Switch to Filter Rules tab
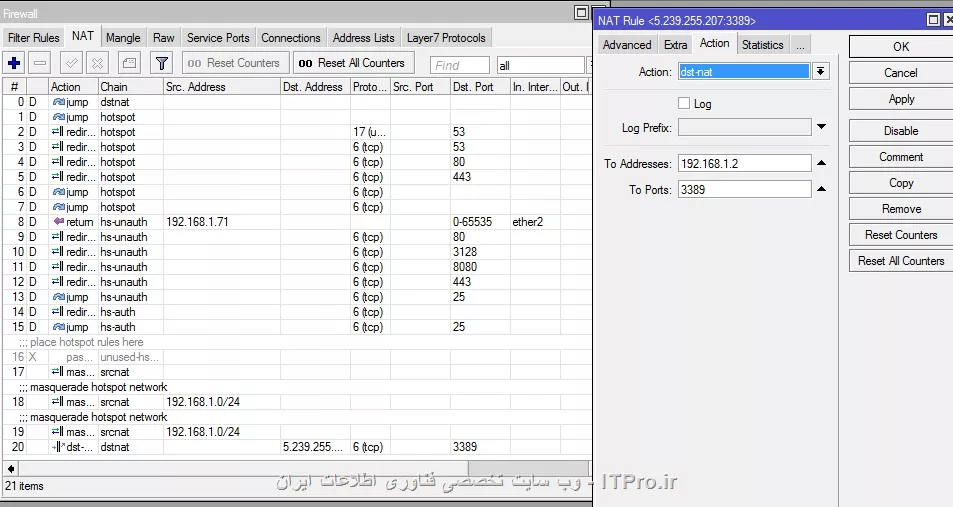953x507 pixels. click(33, 38)
